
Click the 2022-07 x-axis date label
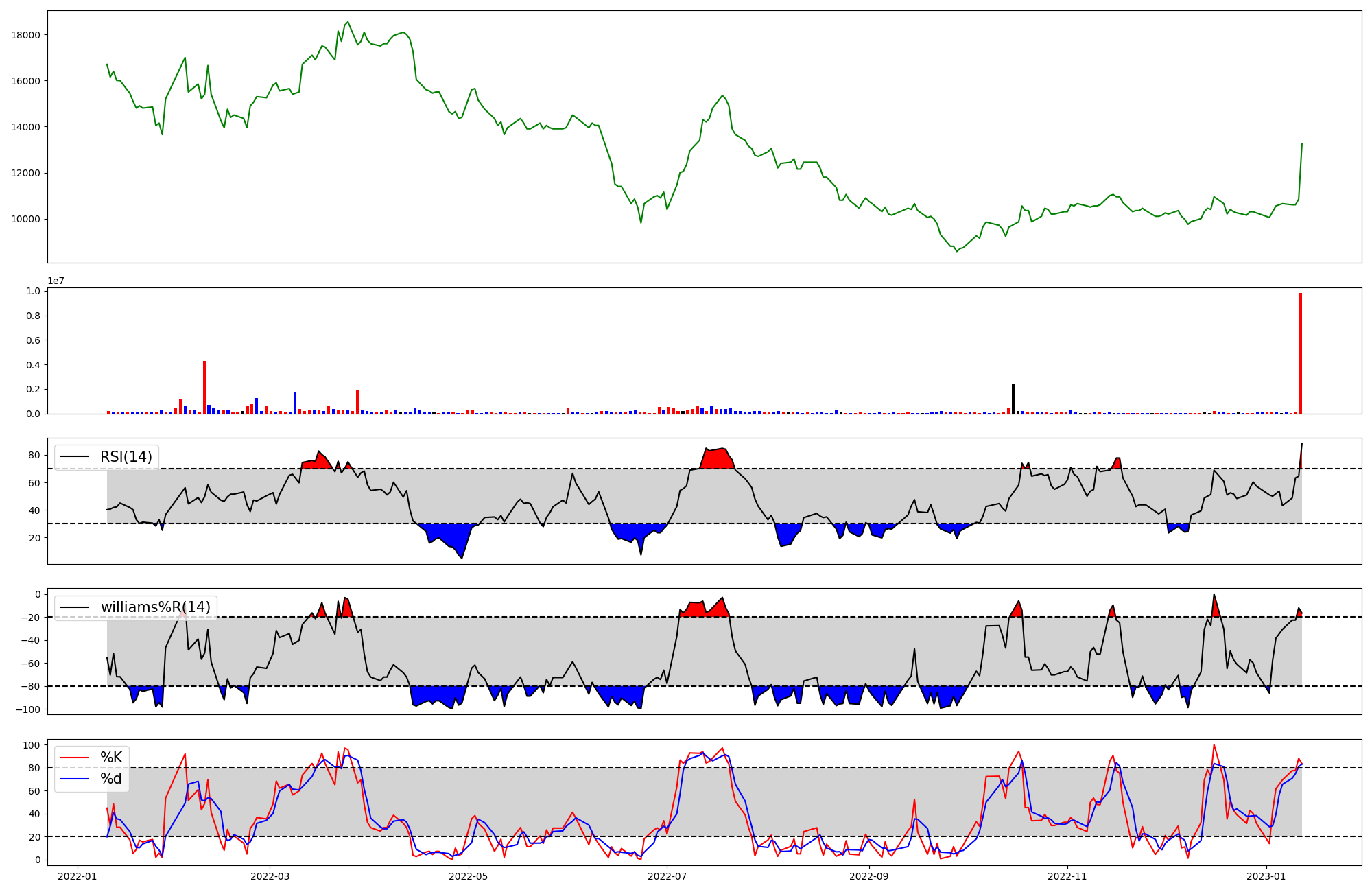(667, 876)
